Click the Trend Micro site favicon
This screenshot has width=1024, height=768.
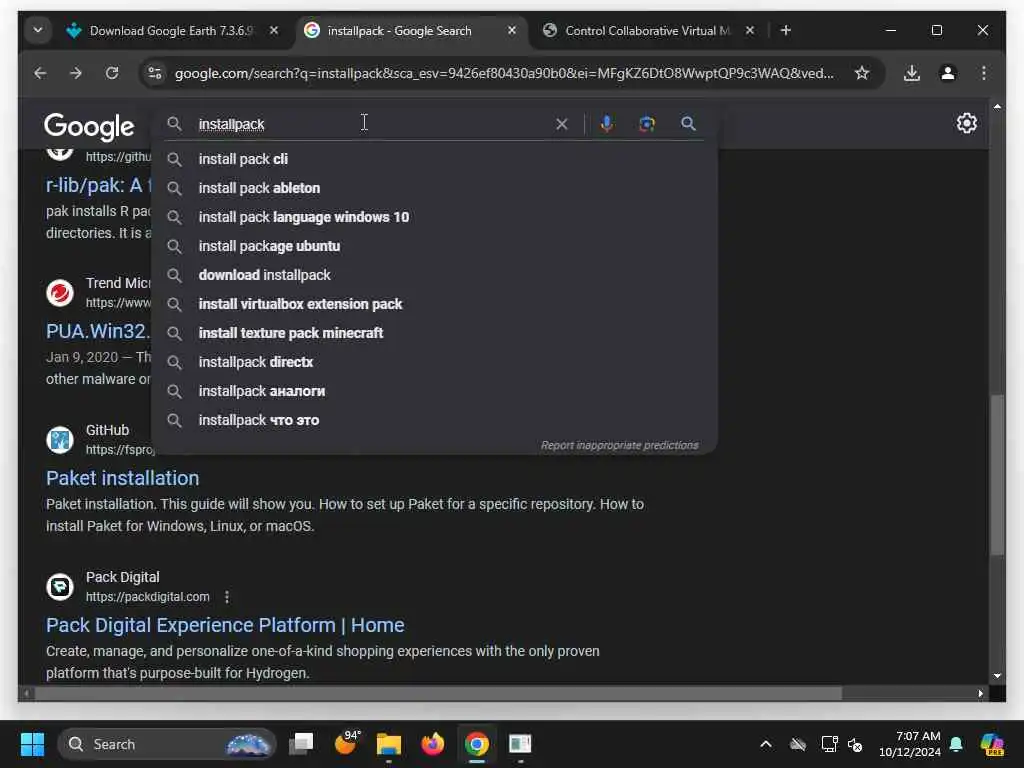[59, 293]
